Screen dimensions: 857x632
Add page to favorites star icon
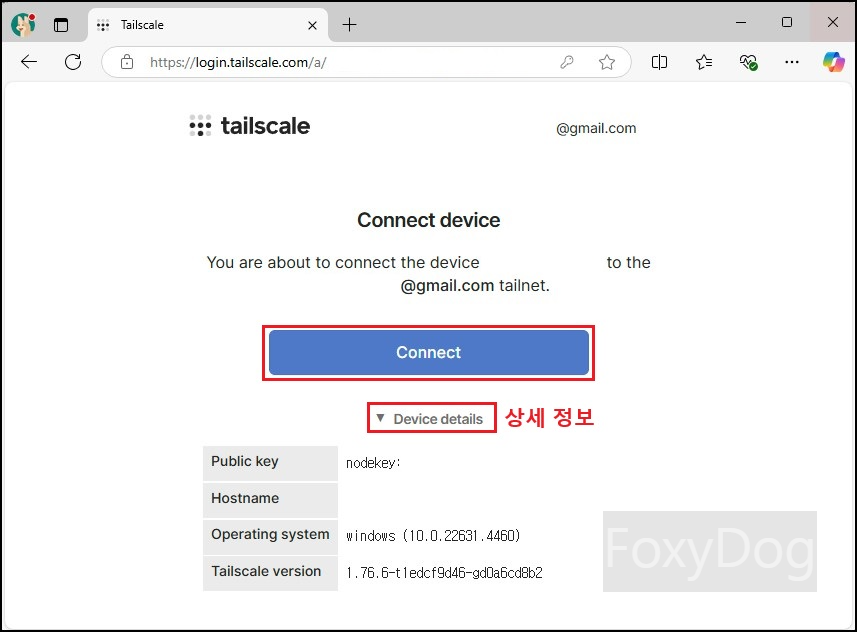tap(607, 62)
